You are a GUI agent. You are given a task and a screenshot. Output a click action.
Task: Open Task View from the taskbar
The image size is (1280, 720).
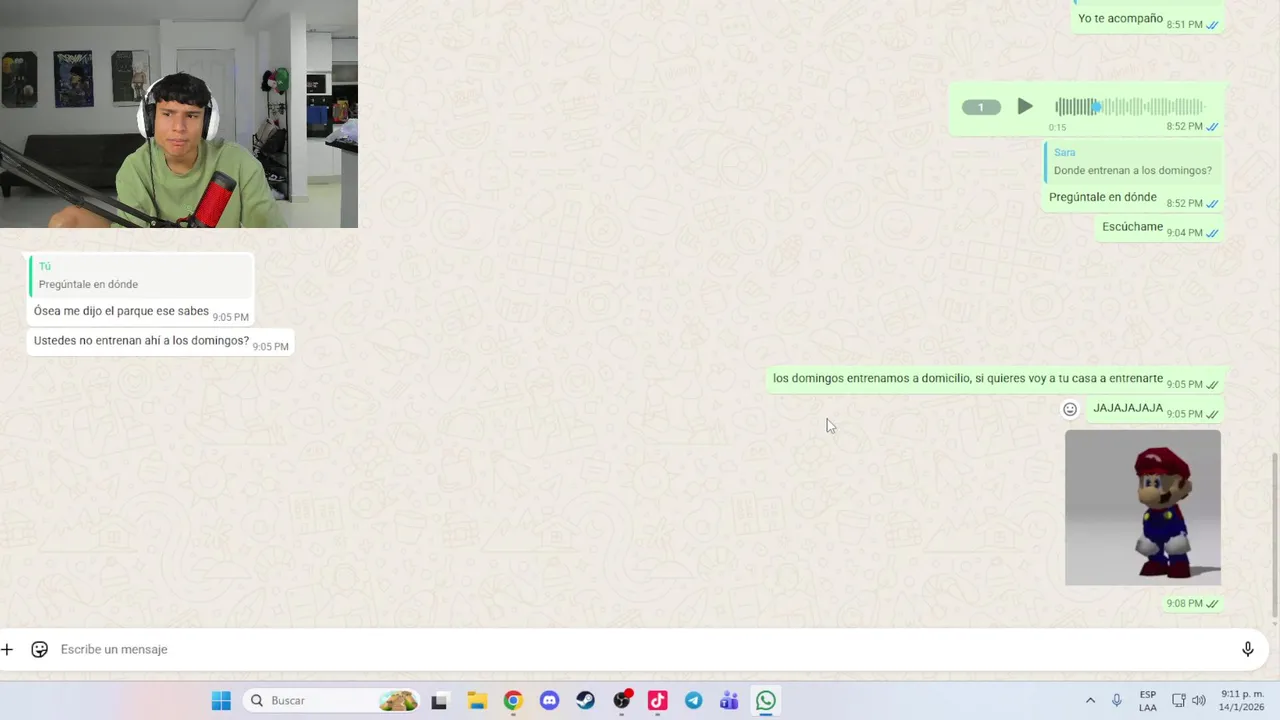(439, 701)
